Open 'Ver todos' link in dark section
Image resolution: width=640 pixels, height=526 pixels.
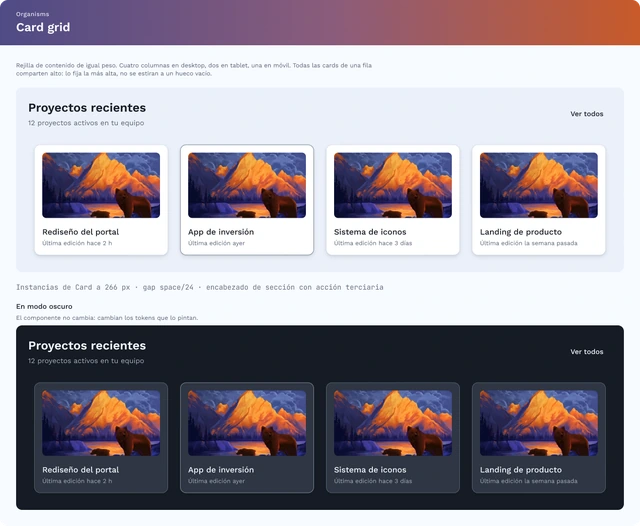(x=587, y=352)
